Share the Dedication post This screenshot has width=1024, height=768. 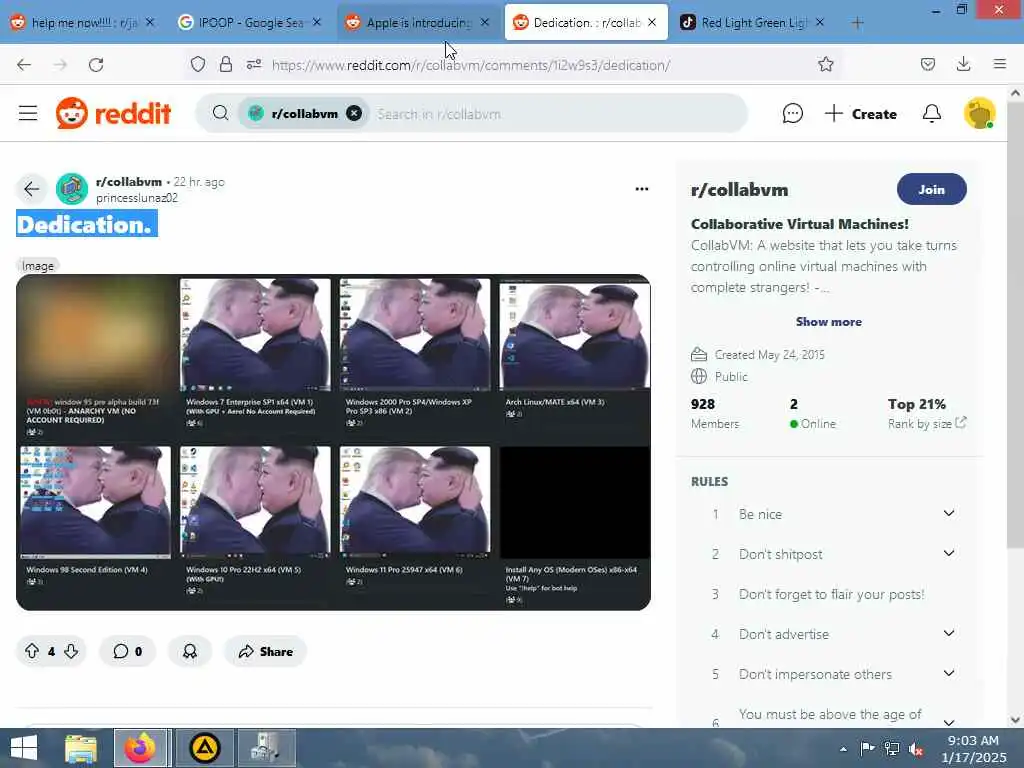tap(265, 651)
